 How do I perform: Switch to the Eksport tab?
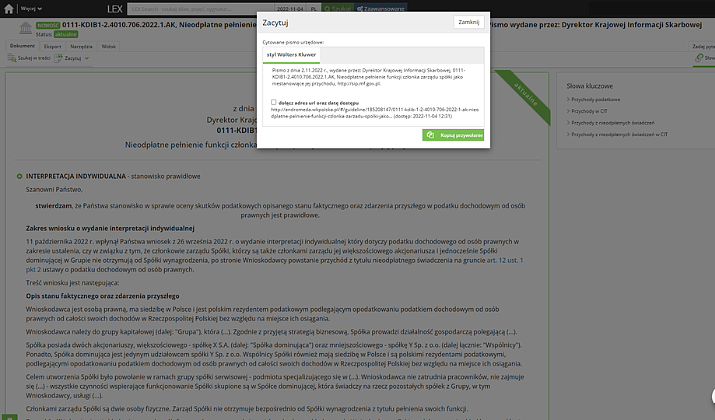tap(53, 46)
